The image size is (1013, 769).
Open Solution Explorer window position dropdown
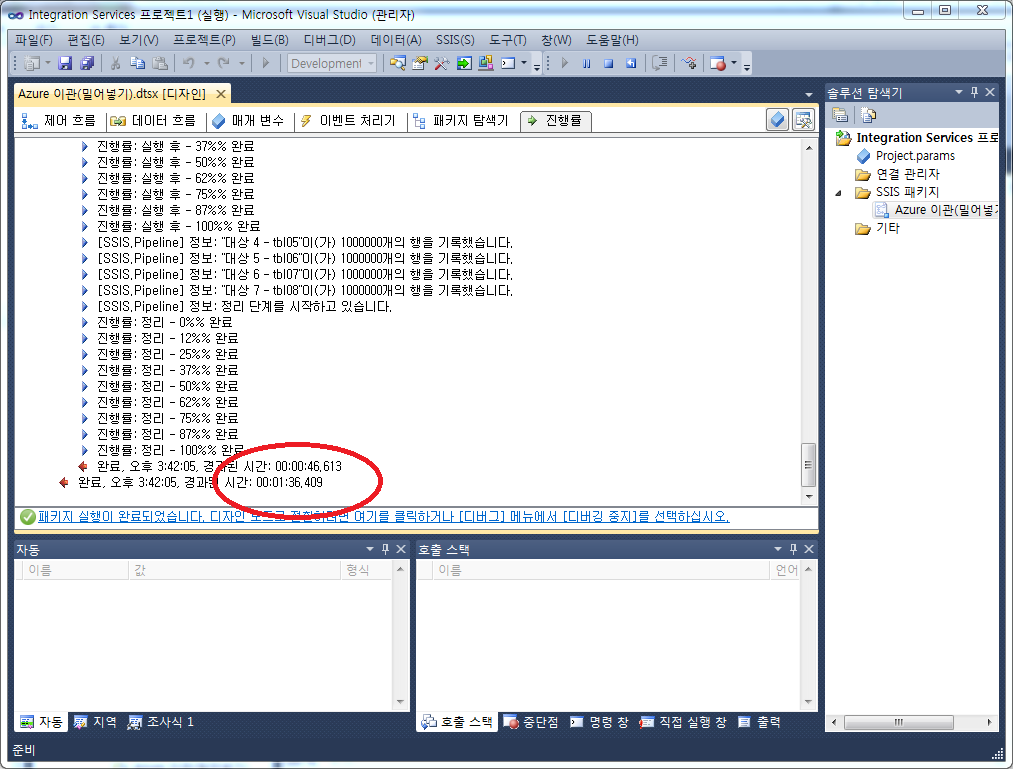click(x=959, y=92)
